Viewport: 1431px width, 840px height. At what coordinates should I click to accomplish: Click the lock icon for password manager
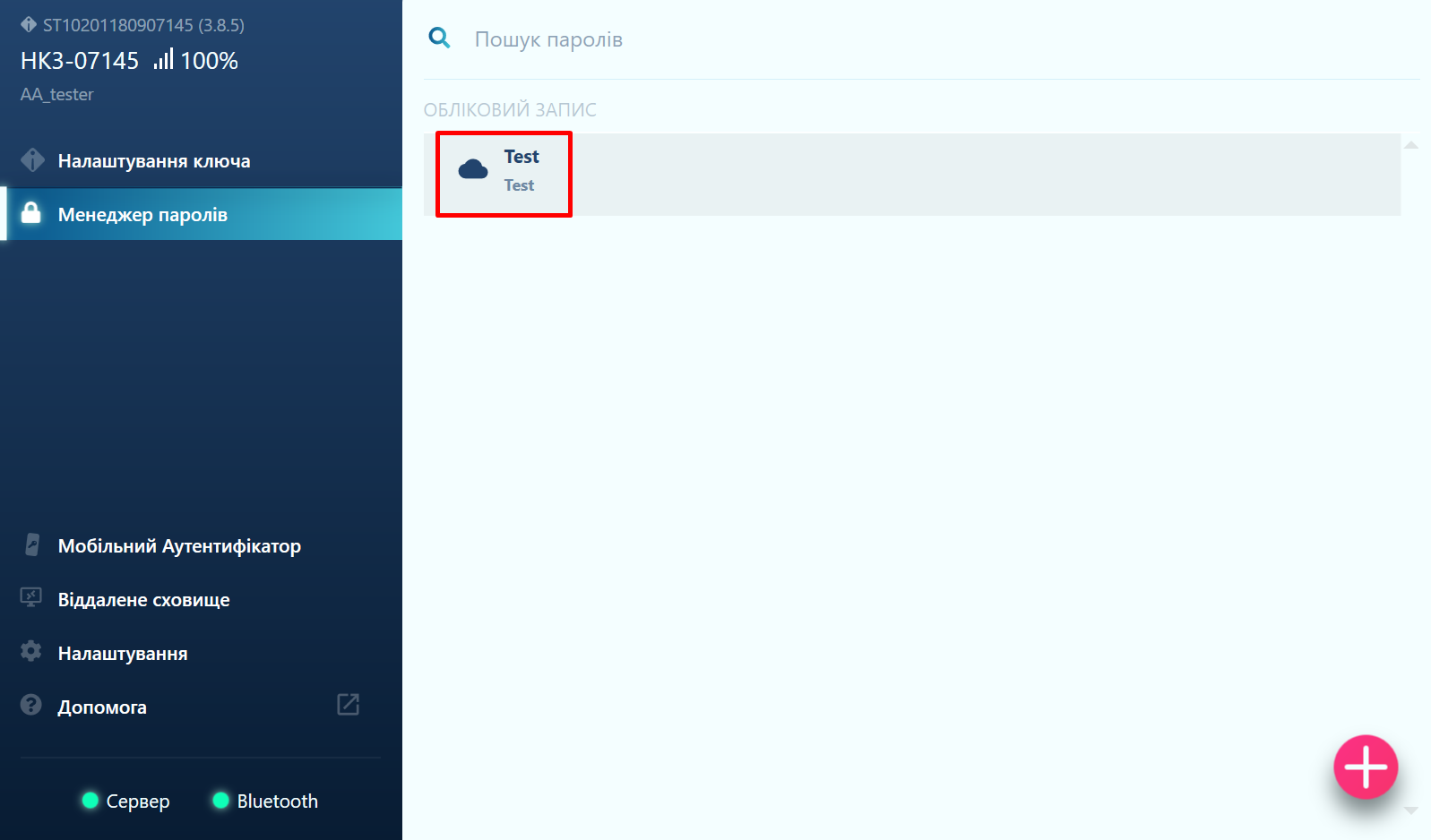pos(31,213)
